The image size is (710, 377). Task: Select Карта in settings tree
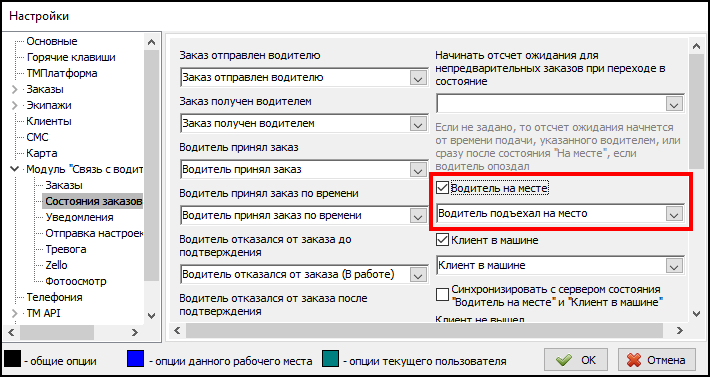point(42,153)
